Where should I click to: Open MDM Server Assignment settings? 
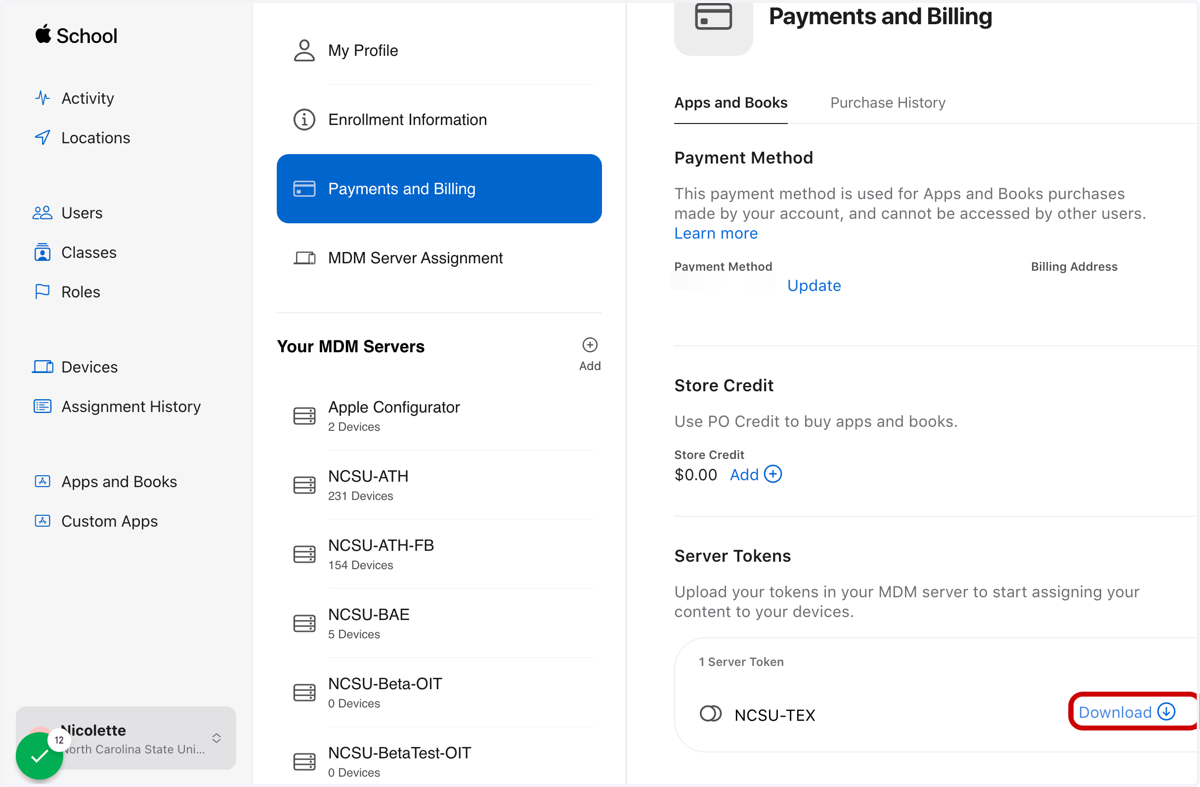(x=439, y=258)
